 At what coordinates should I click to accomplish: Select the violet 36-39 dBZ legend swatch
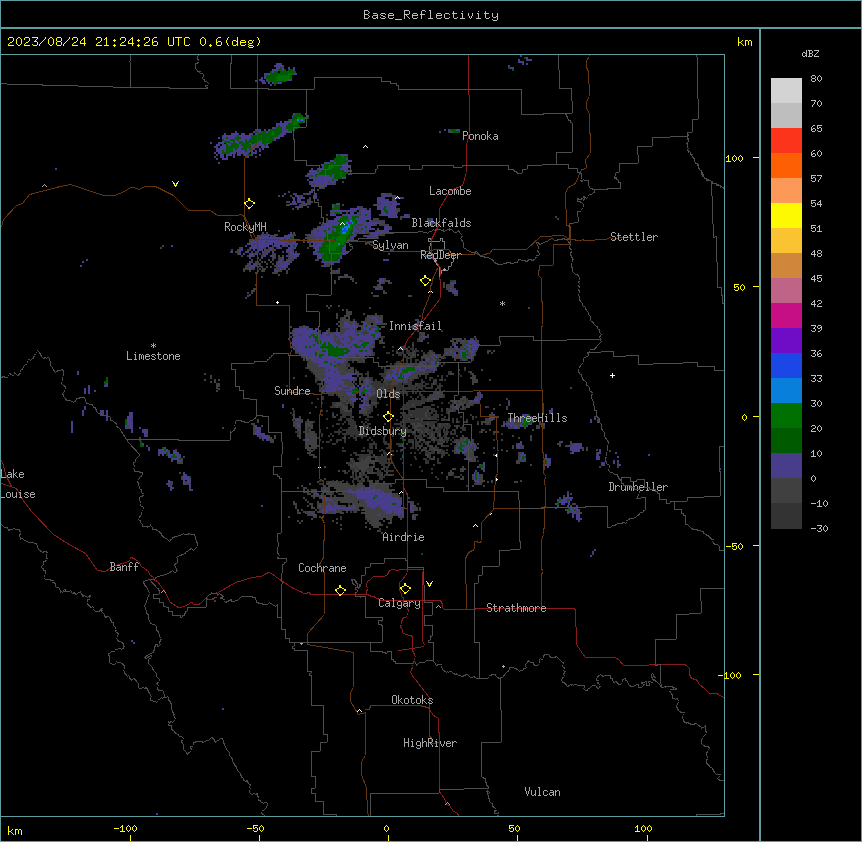(786, 341)
